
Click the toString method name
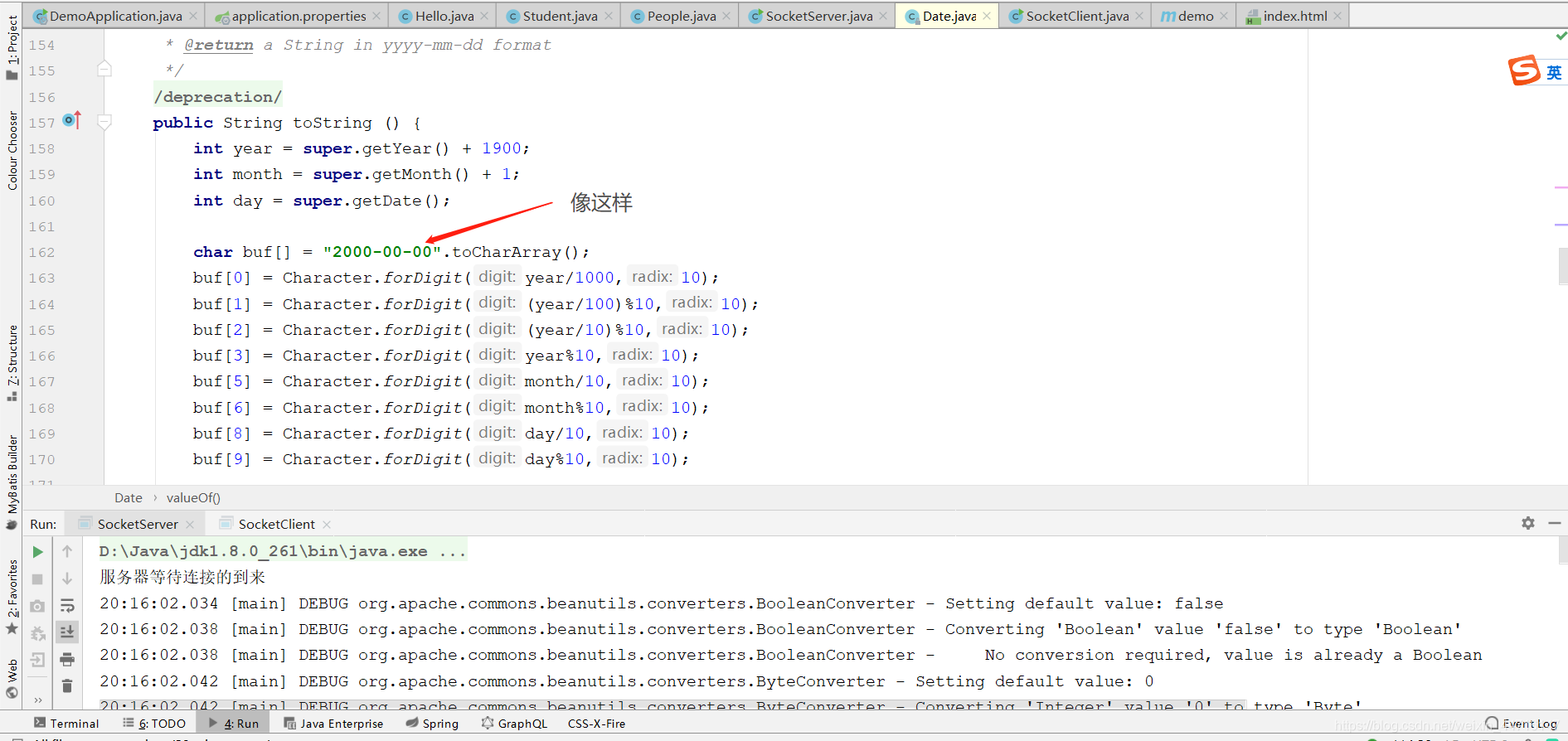click(x=333, y=123)
